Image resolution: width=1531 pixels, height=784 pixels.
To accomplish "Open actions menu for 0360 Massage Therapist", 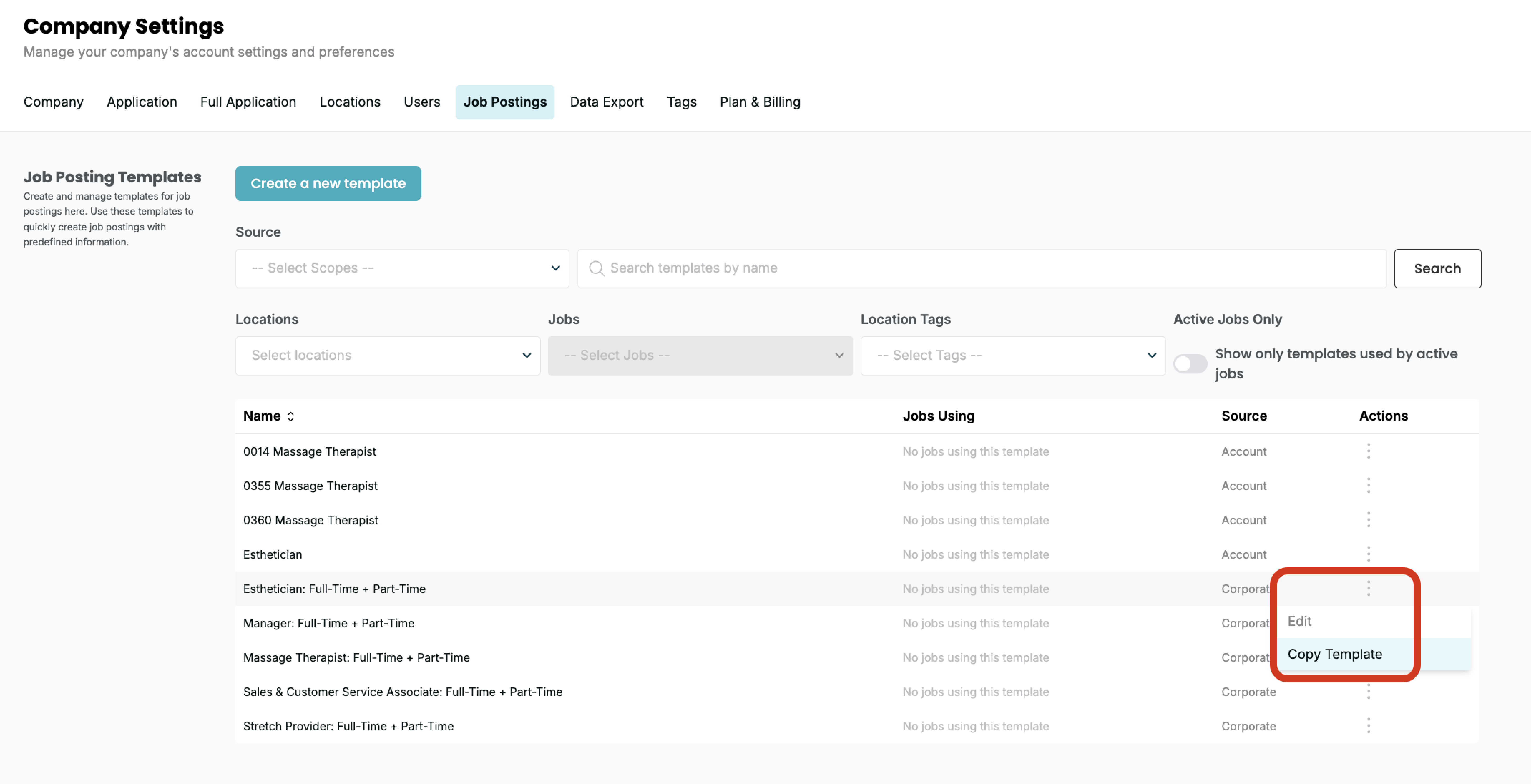I will pos(1368,520).
